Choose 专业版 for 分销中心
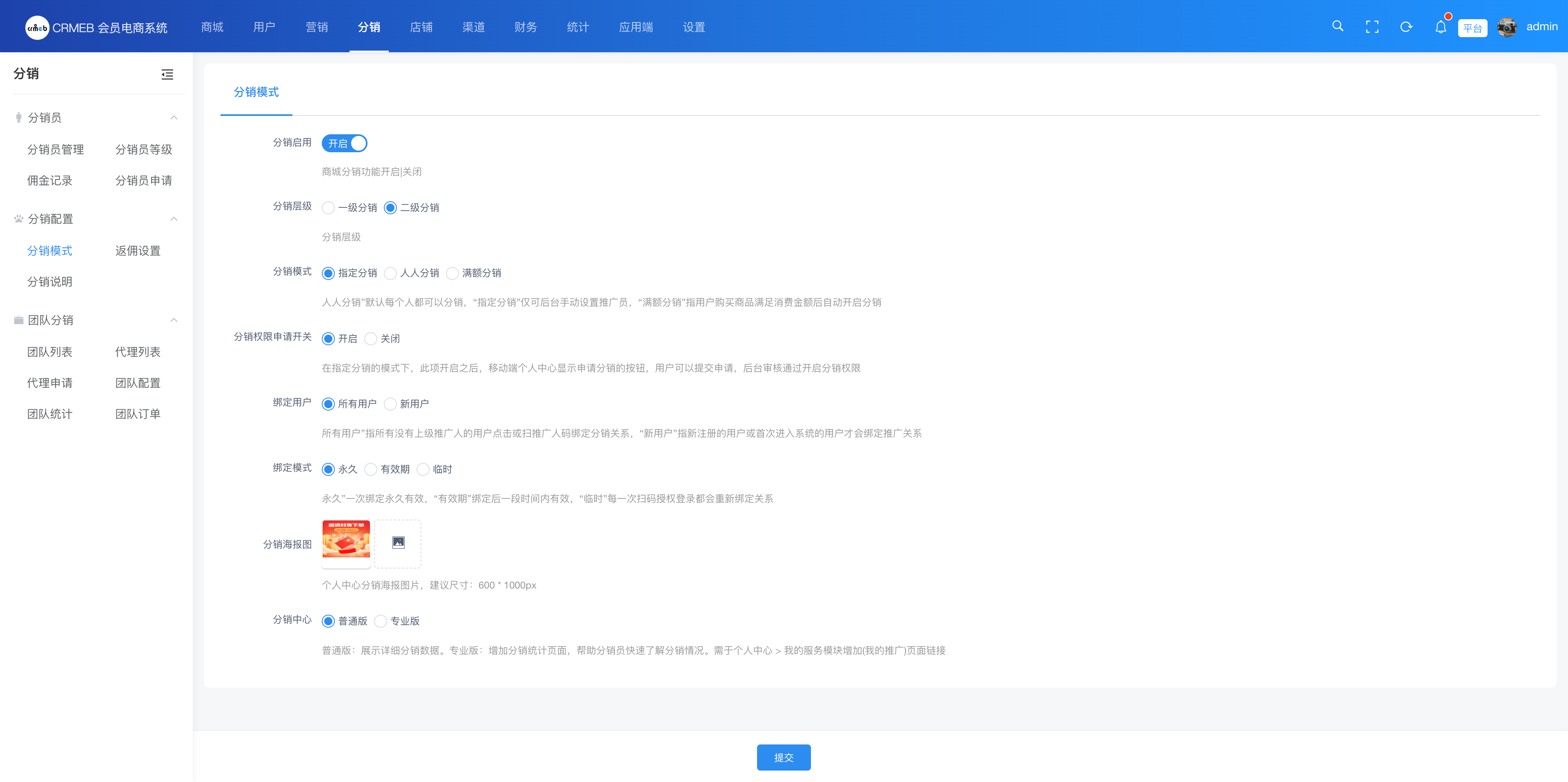1568x782 pixels. click(381, 621)
